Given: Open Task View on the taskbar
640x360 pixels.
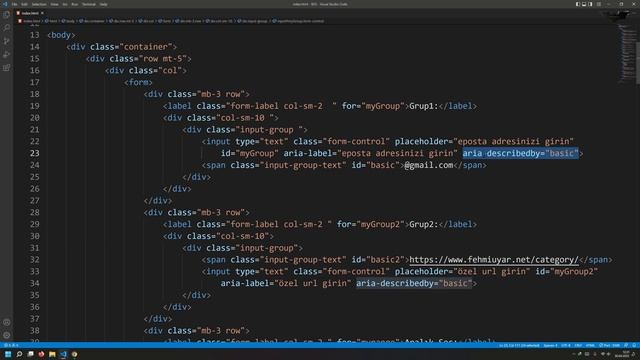Looking at the screenshot, I should 30,354.
